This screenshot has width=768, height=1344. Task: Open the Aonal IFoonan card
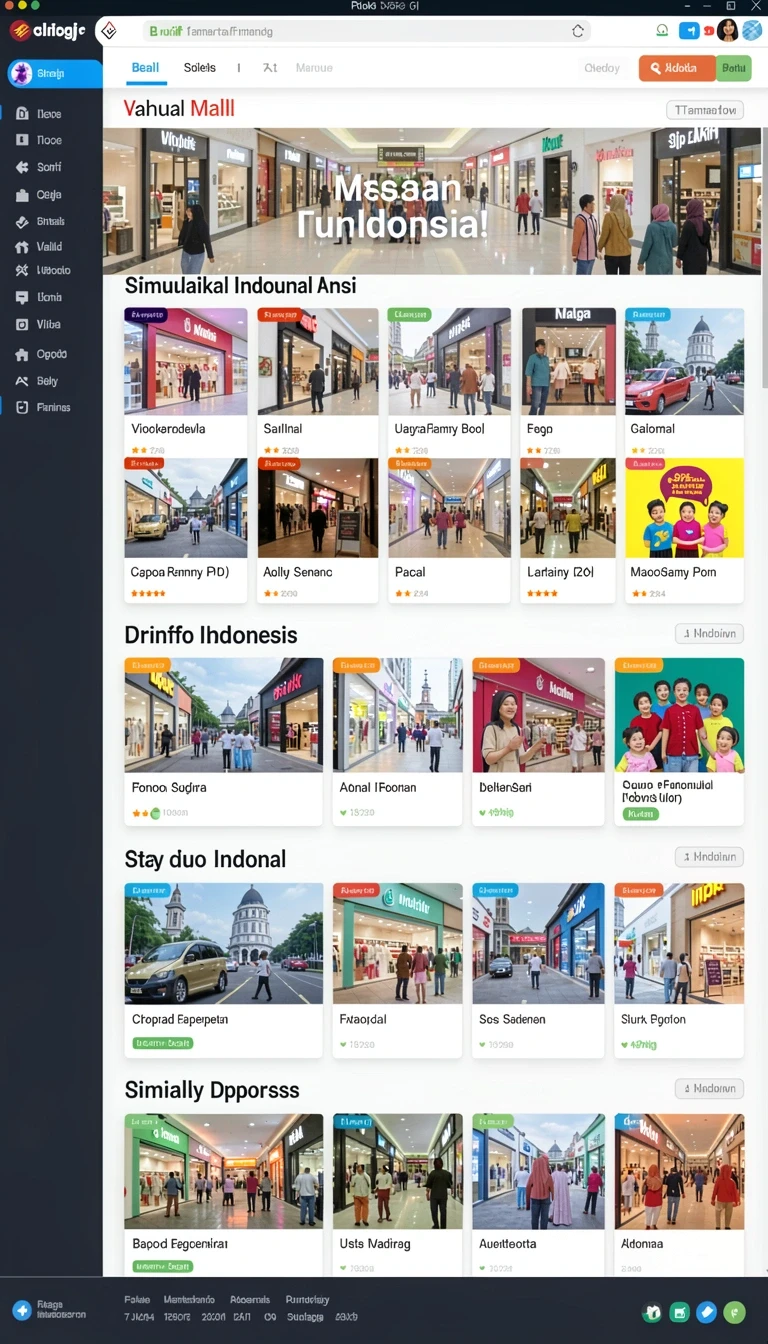pos(398,741)
